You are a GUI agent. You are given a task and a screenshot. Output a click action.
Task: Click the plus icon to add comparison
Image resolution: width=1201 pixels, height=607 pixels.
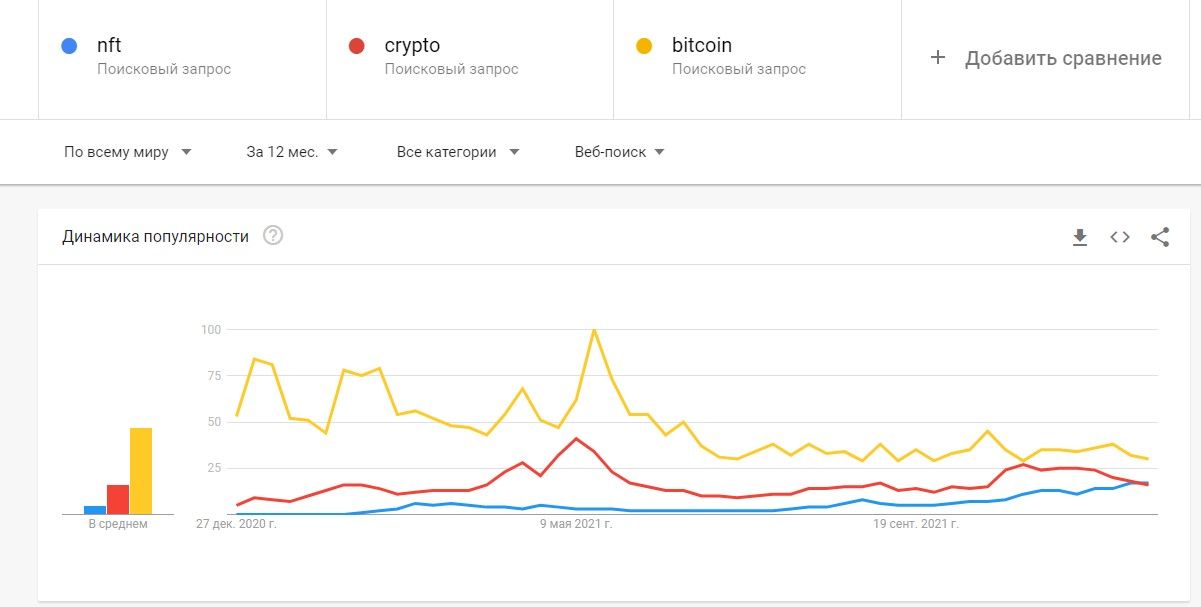coord(938,58)
